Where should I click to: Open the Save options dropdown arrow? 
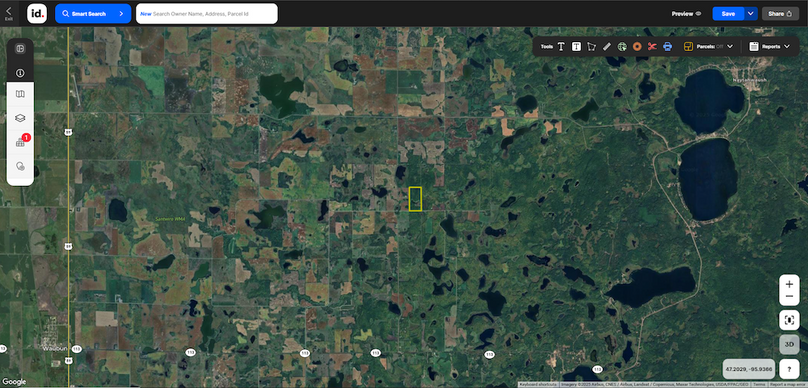pos(751,14)
